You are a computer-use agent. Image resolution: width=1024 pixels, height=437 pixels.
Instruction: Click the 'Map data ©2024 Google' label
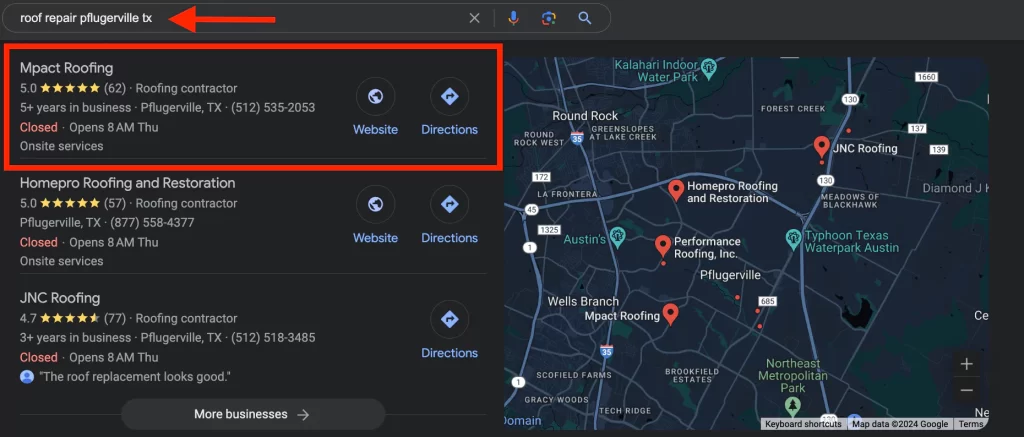(900, 424)
